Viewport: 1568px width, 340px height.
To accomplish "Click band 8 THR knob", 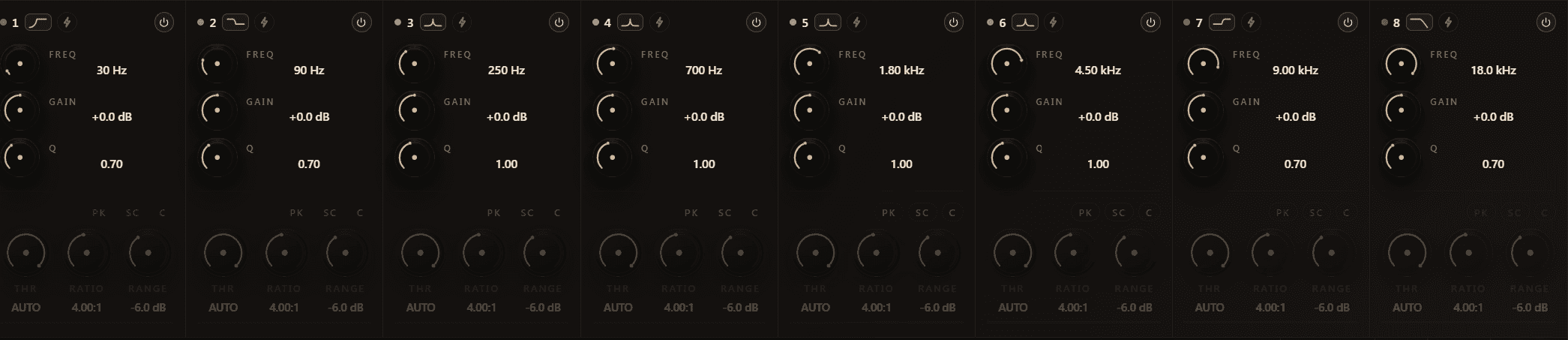I will (x=1408, y=253).
